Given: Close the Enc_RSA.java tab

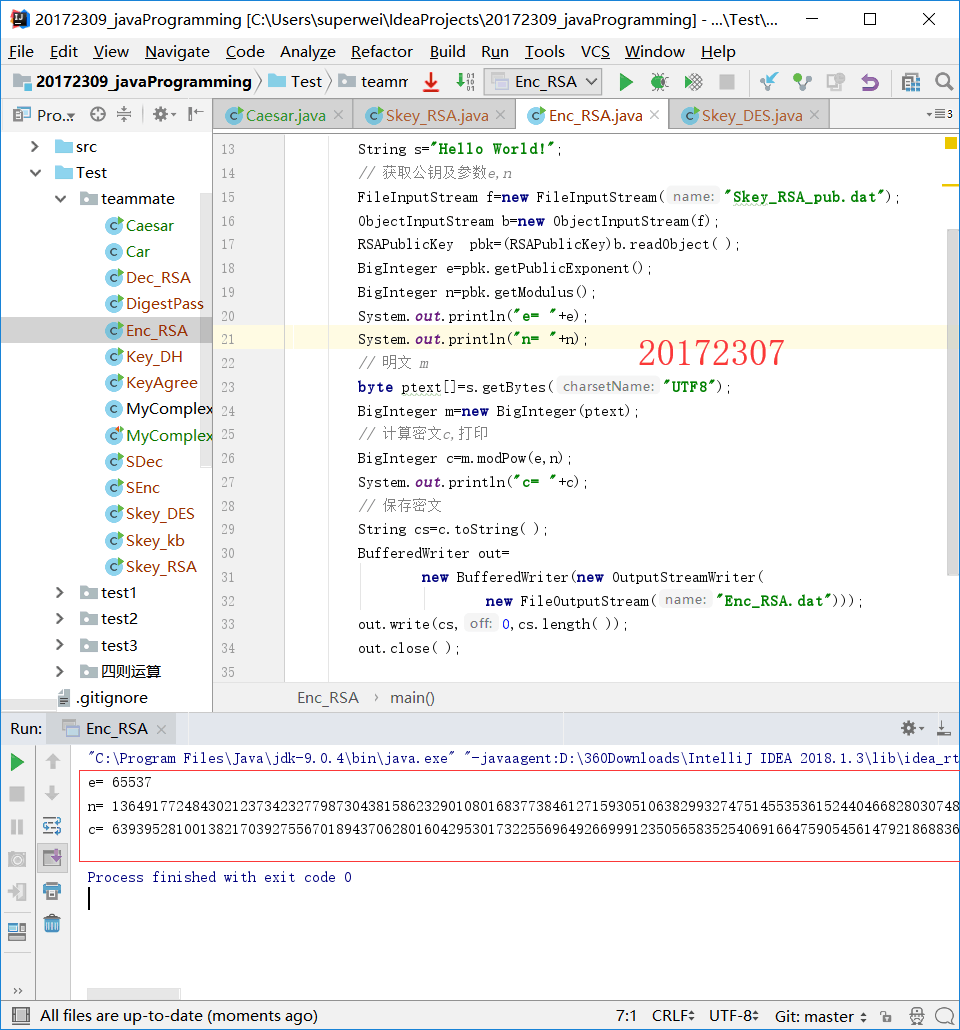Looking at the screenshot, I should [654, 115].
